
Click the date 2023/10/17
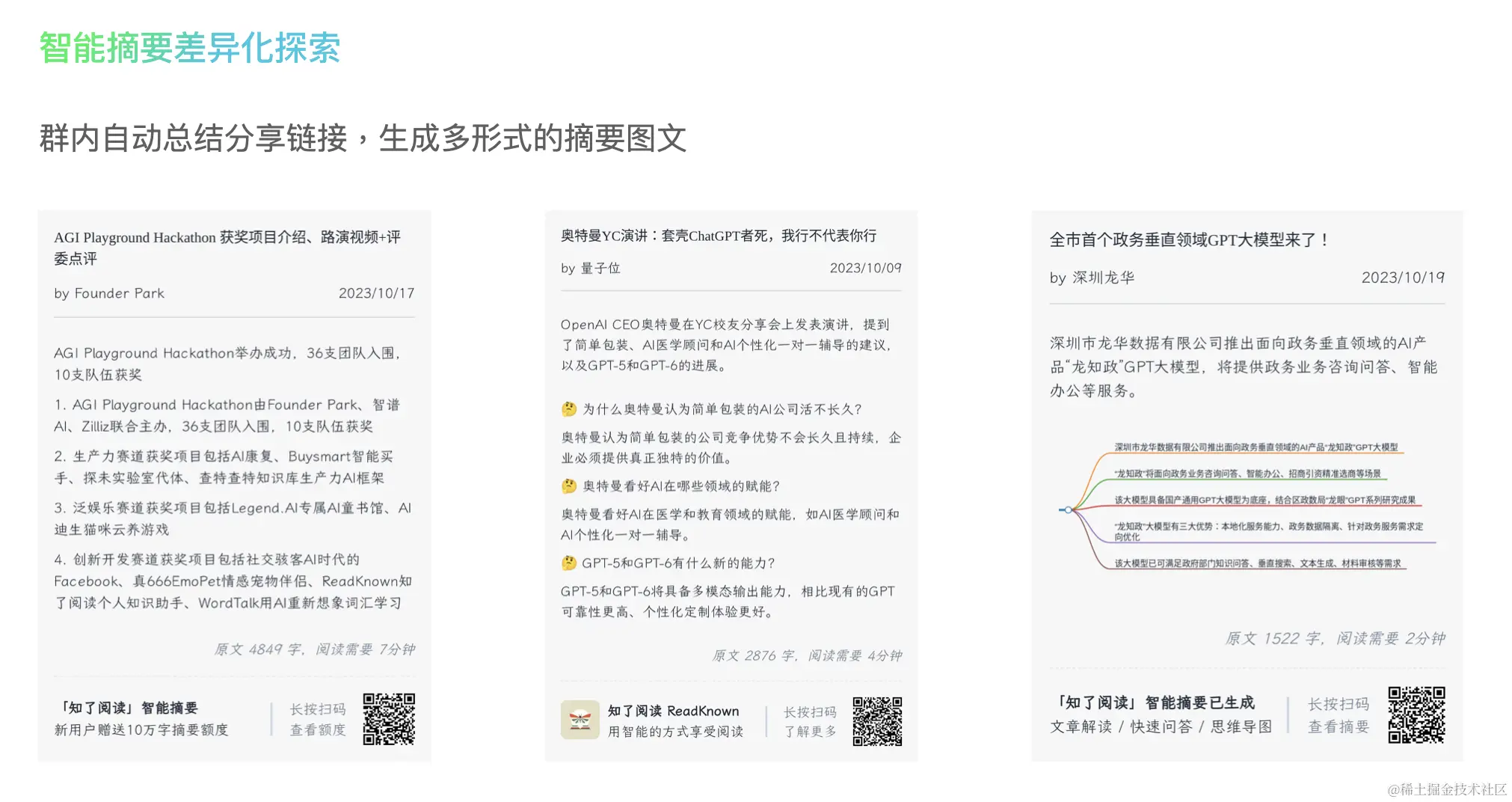376,293
